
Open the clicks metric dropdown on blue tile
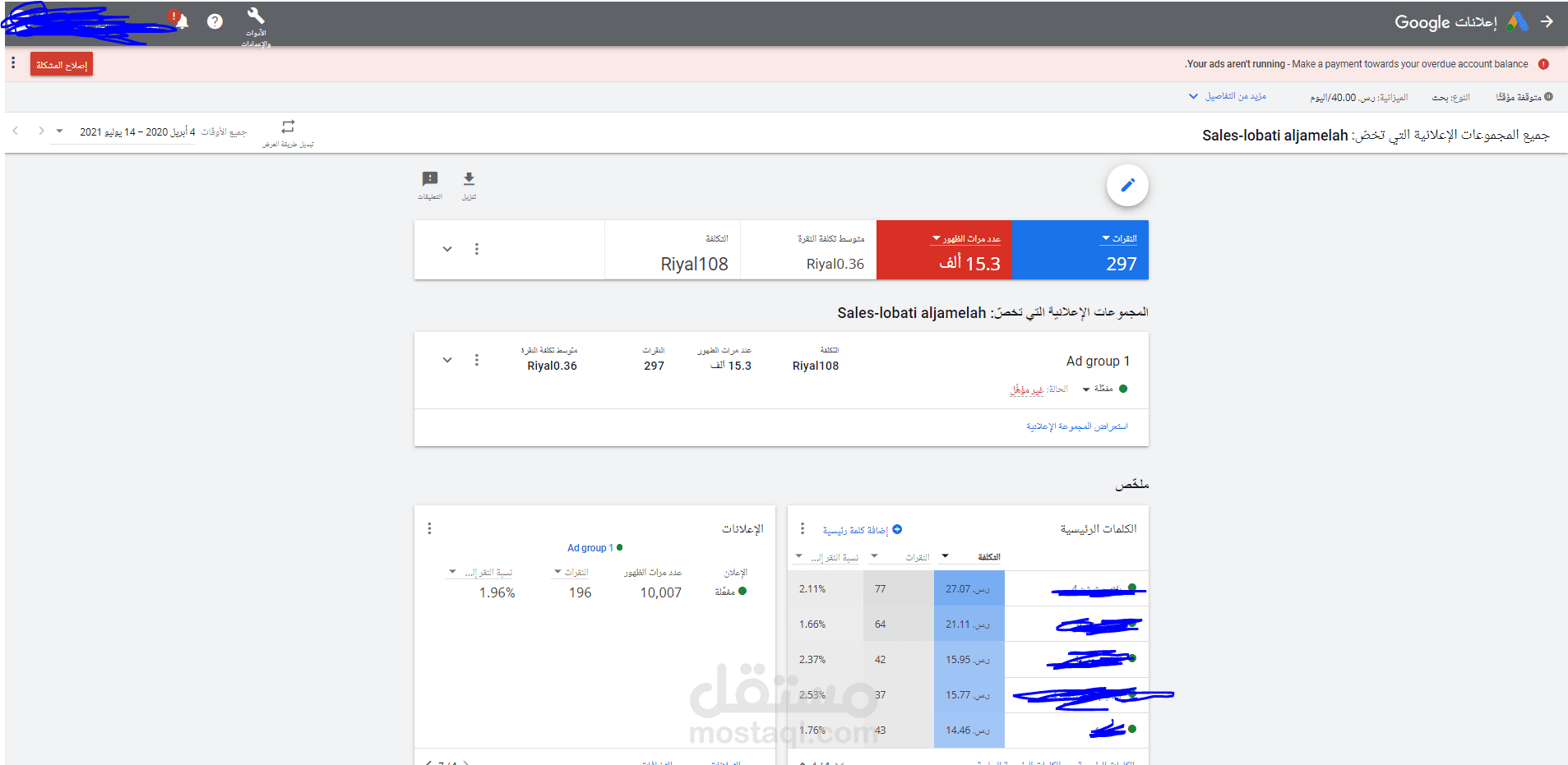pos(1106,238)
